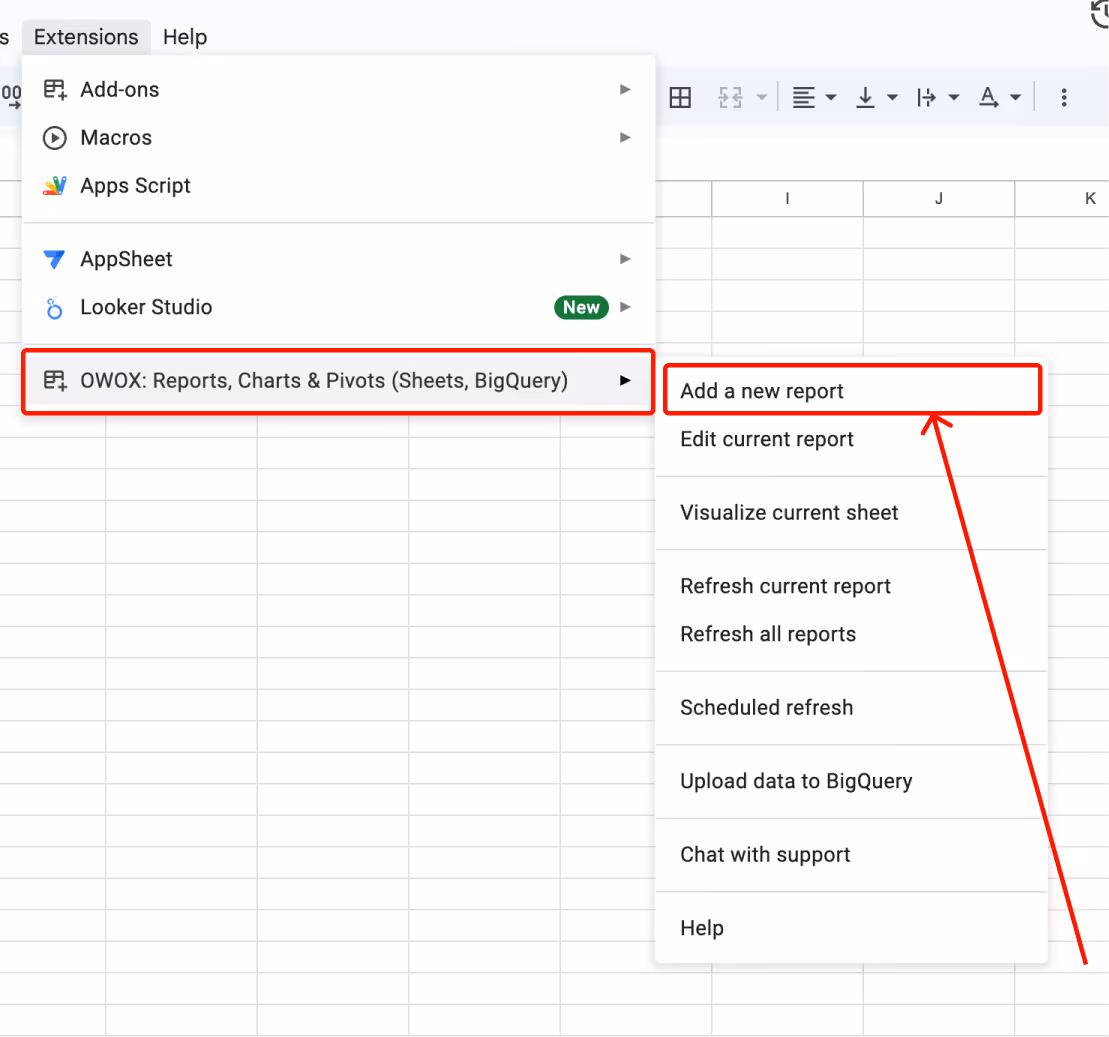Open the AppSheet submenu
Image resolution: width=1109 pixels, height=1037 pixels.
pos(338,260)
